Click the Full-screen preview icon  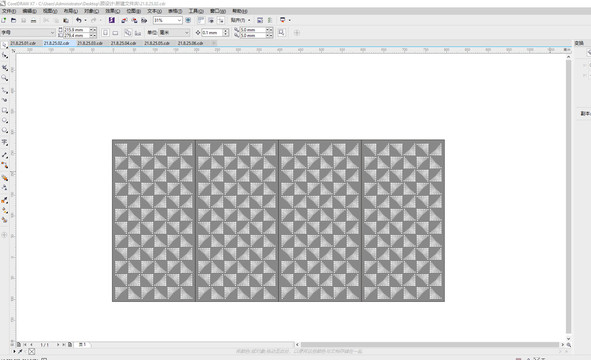(x=188, y=20)
